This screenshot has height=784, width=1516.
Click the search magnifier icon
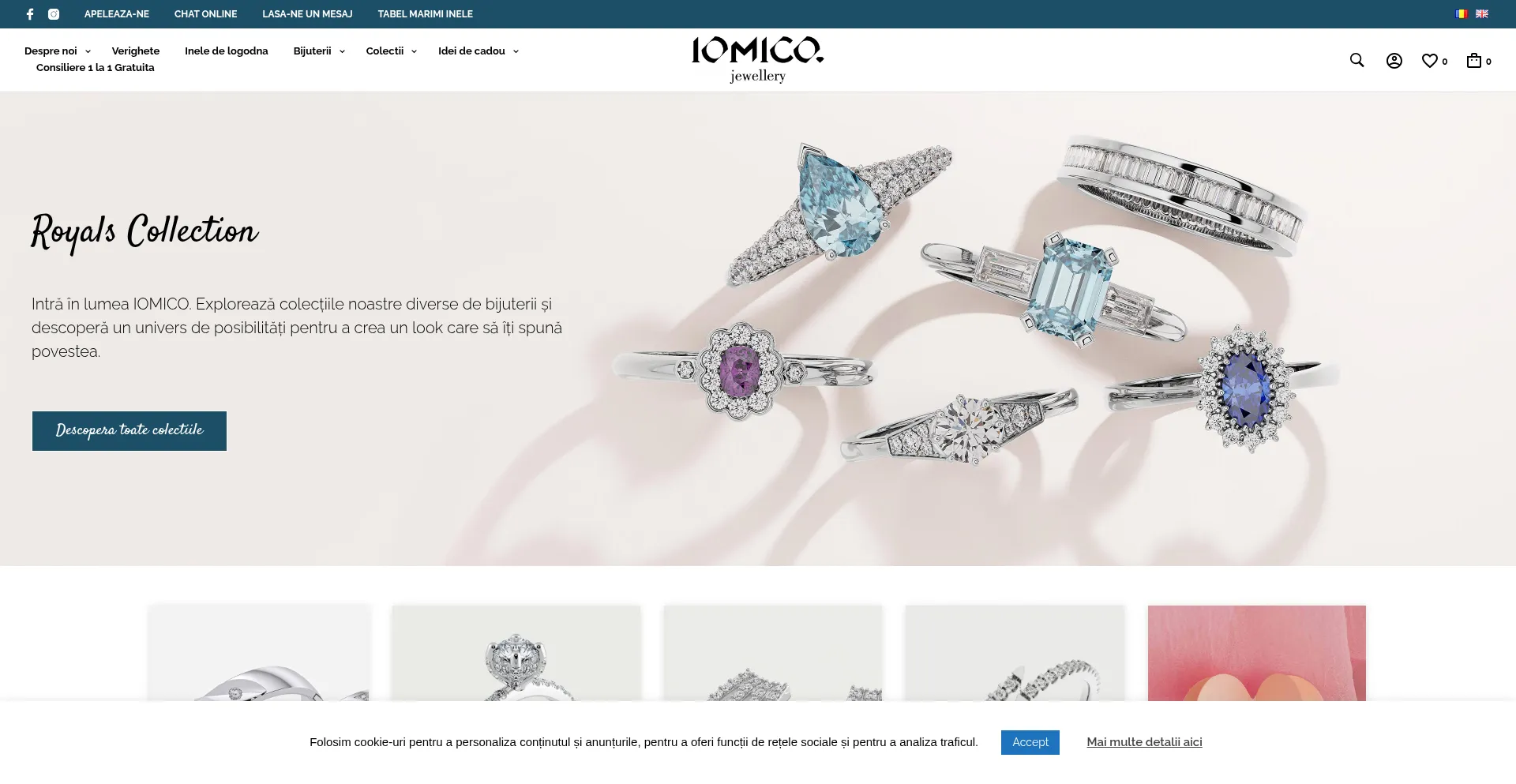click(1357, 60)
